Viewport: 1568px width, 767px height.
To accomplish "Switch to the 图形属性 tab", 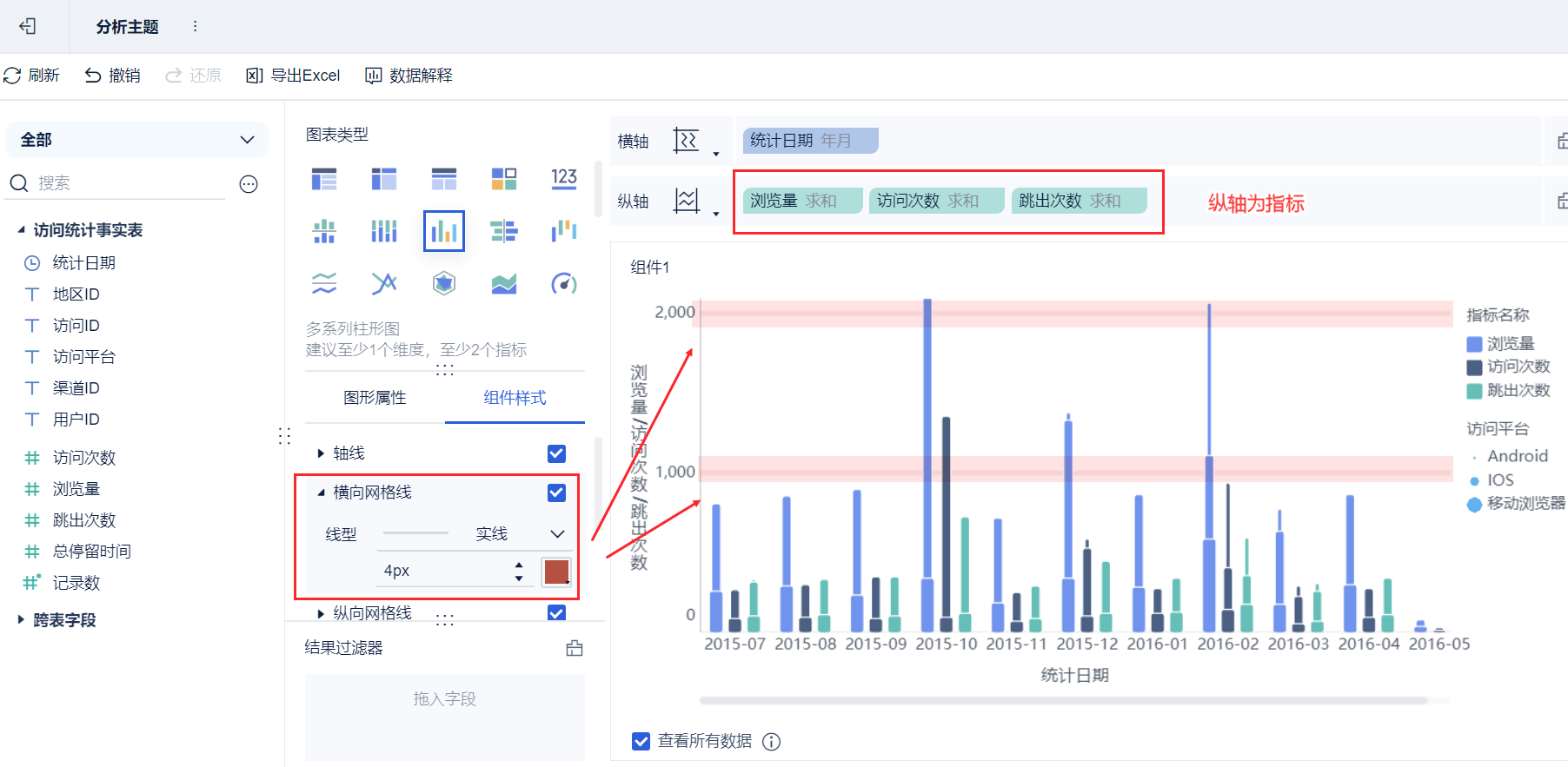I will pyautogui.click(x=375, y=398).
